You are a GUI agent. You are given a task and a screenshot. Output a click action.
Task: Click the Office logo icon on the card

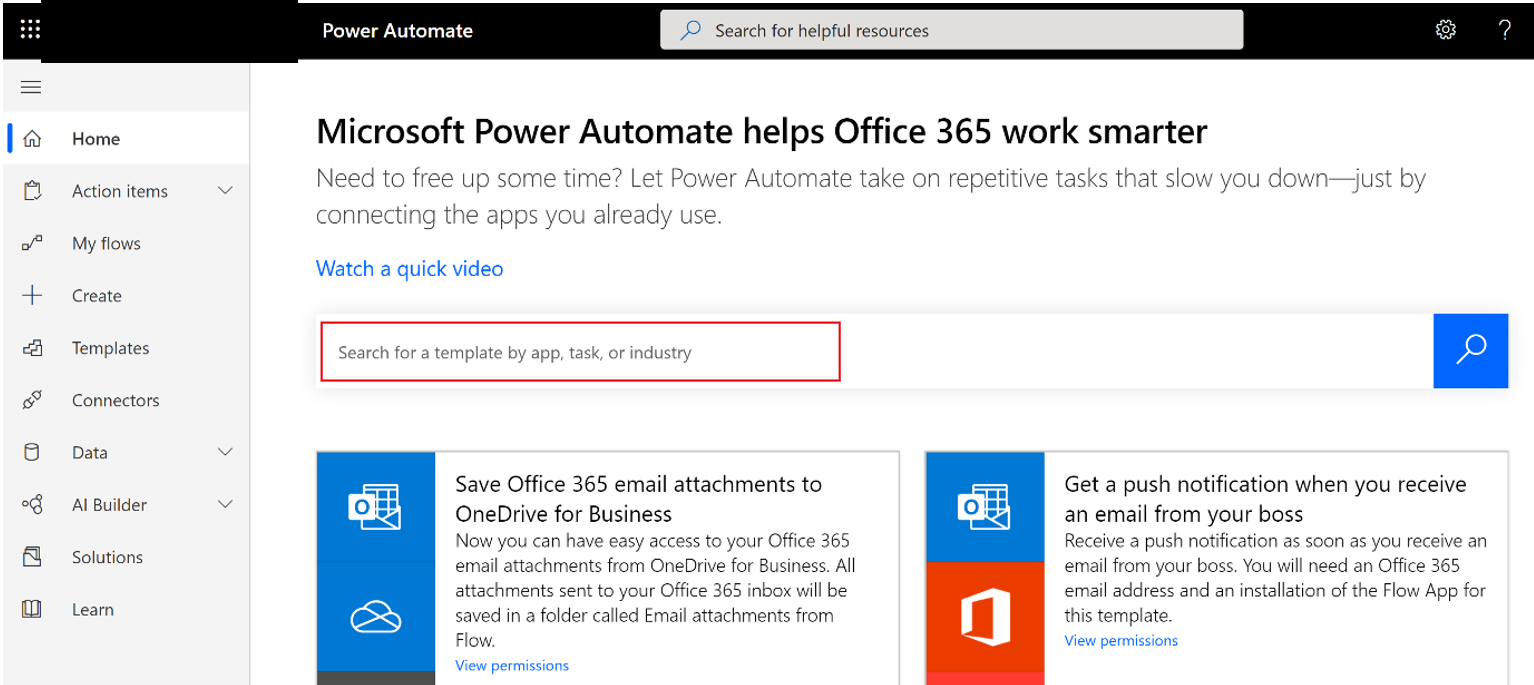coord(985,616)
